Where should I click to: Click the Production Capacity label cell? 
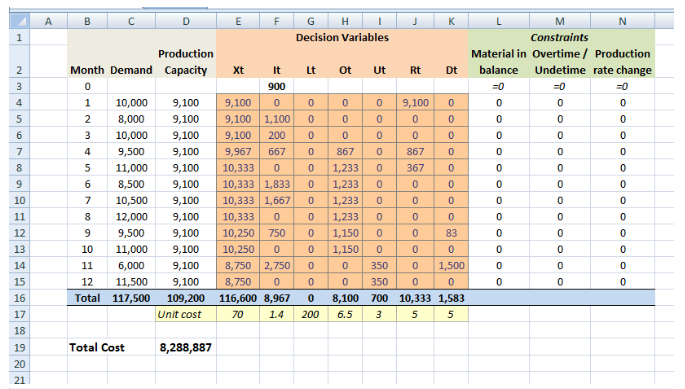[186, 62]
